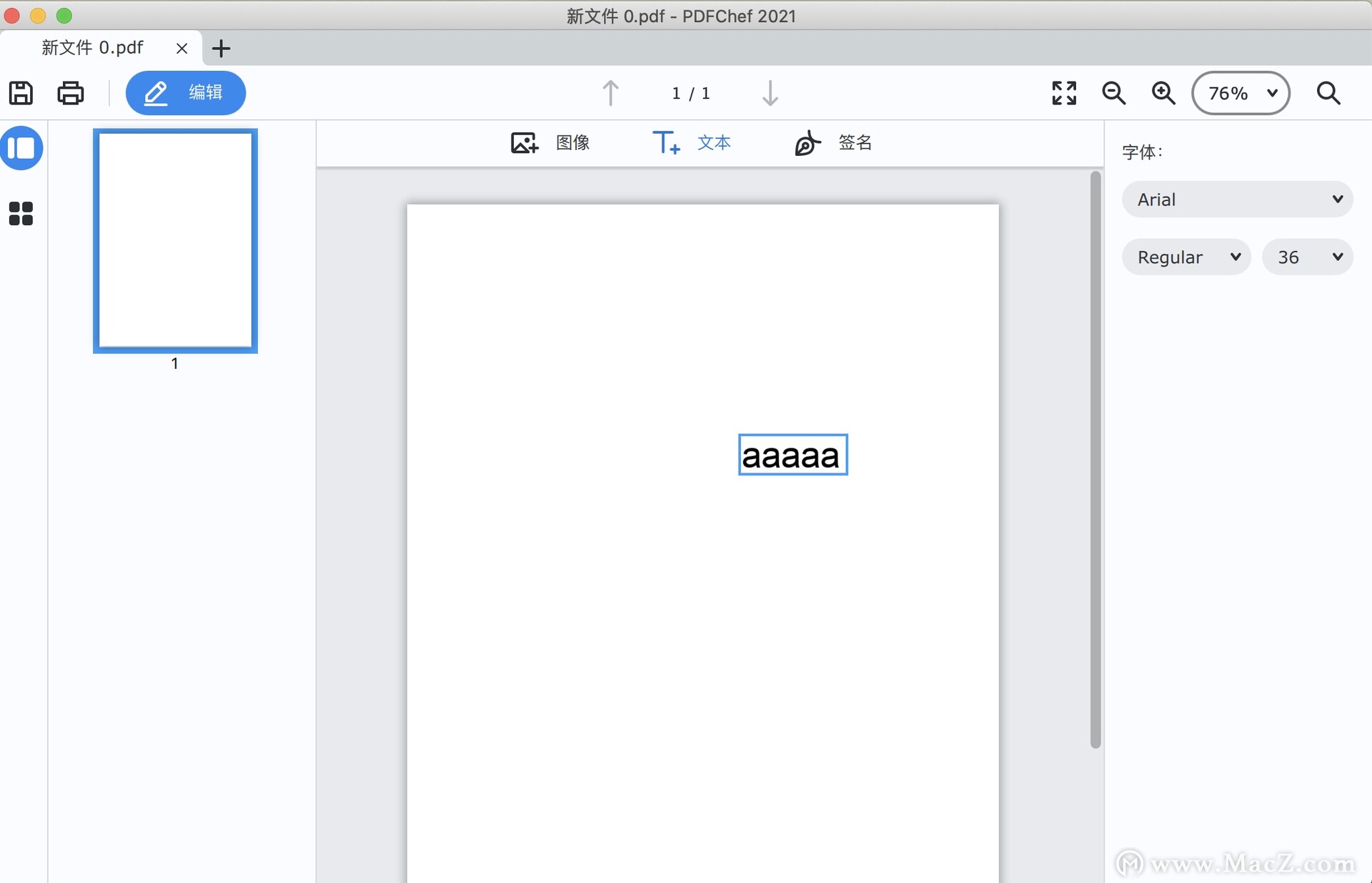This screenshot has height=883, width=1372.
Task: Open the 36 font size dropdown
Action: 1308,257
